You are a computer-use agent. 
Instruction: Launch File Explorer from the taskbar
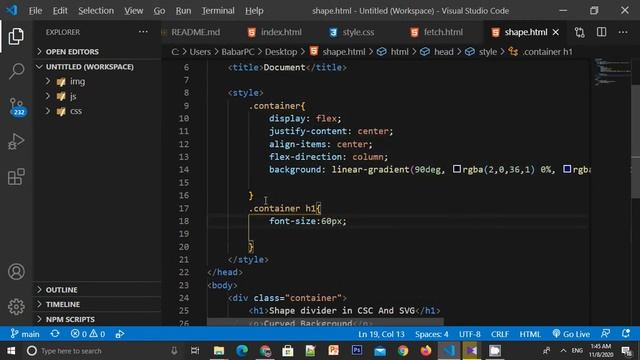[219, 351]
